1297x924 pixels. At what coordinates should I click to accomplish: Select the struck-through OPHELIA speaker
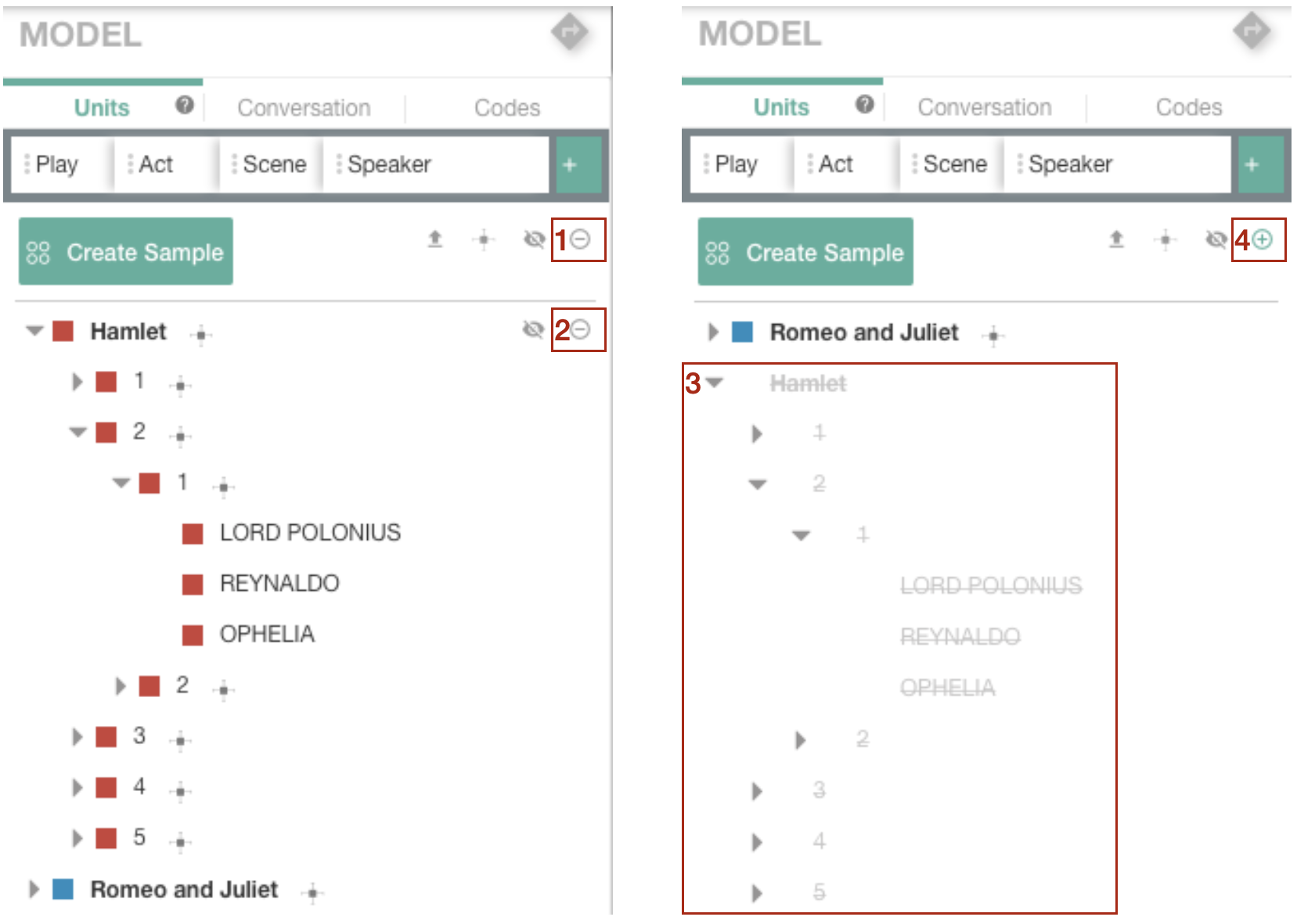pyautogui.click(x=947, y=688)
